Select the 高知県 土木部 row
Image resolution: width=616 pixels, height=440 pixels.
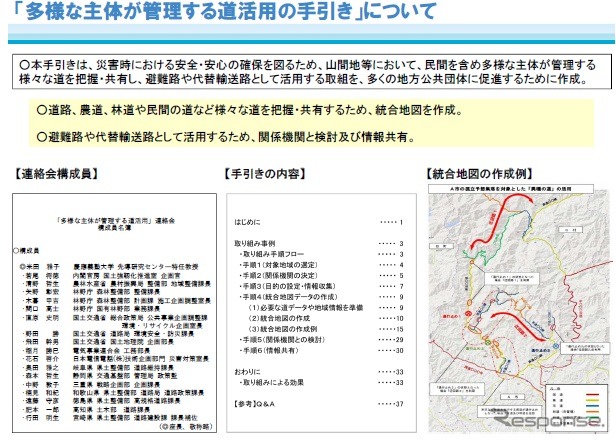[85, 410]
